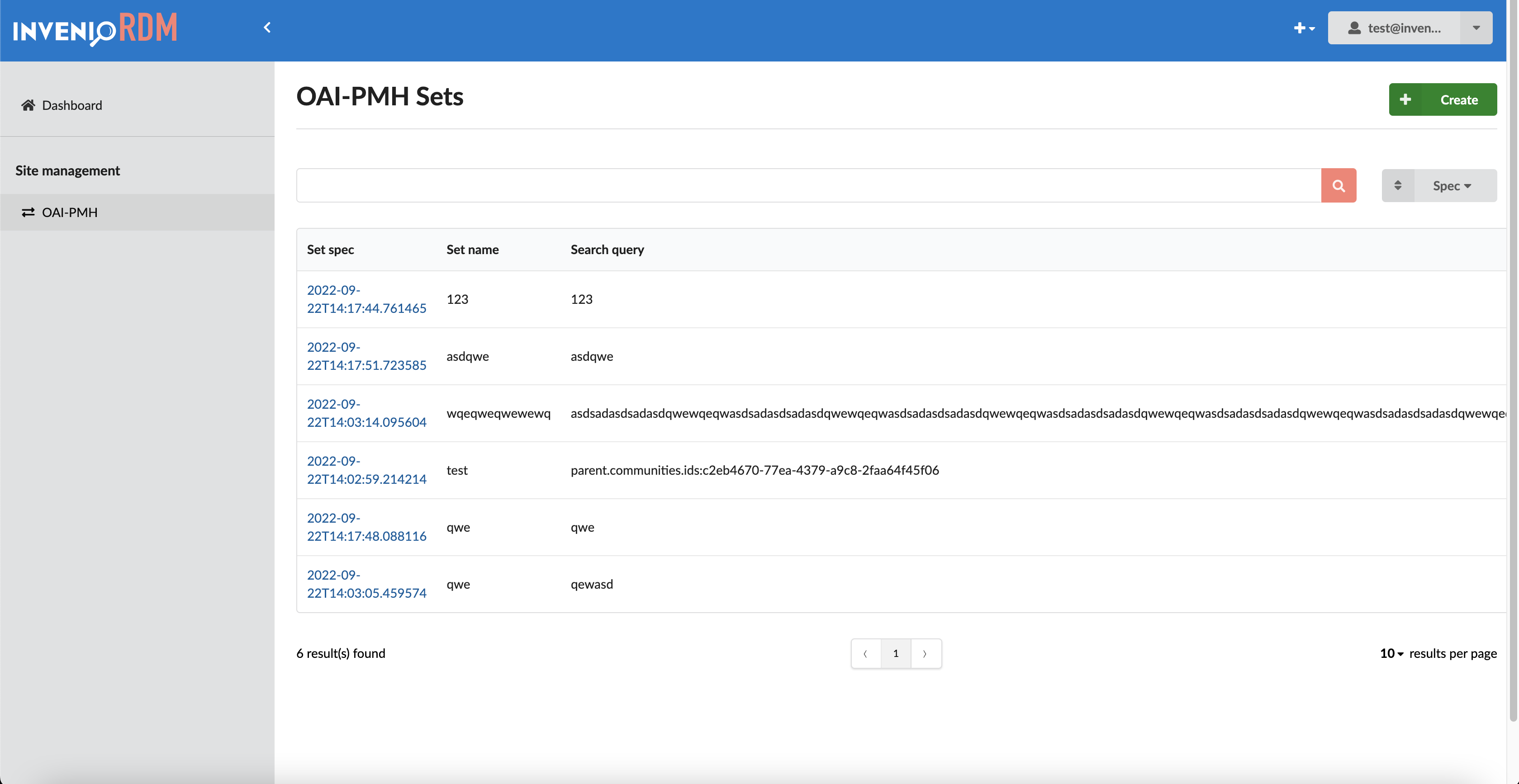1519x784 pixels.
Task: Run search with the magnifier icon
Action: (1339, 184)
